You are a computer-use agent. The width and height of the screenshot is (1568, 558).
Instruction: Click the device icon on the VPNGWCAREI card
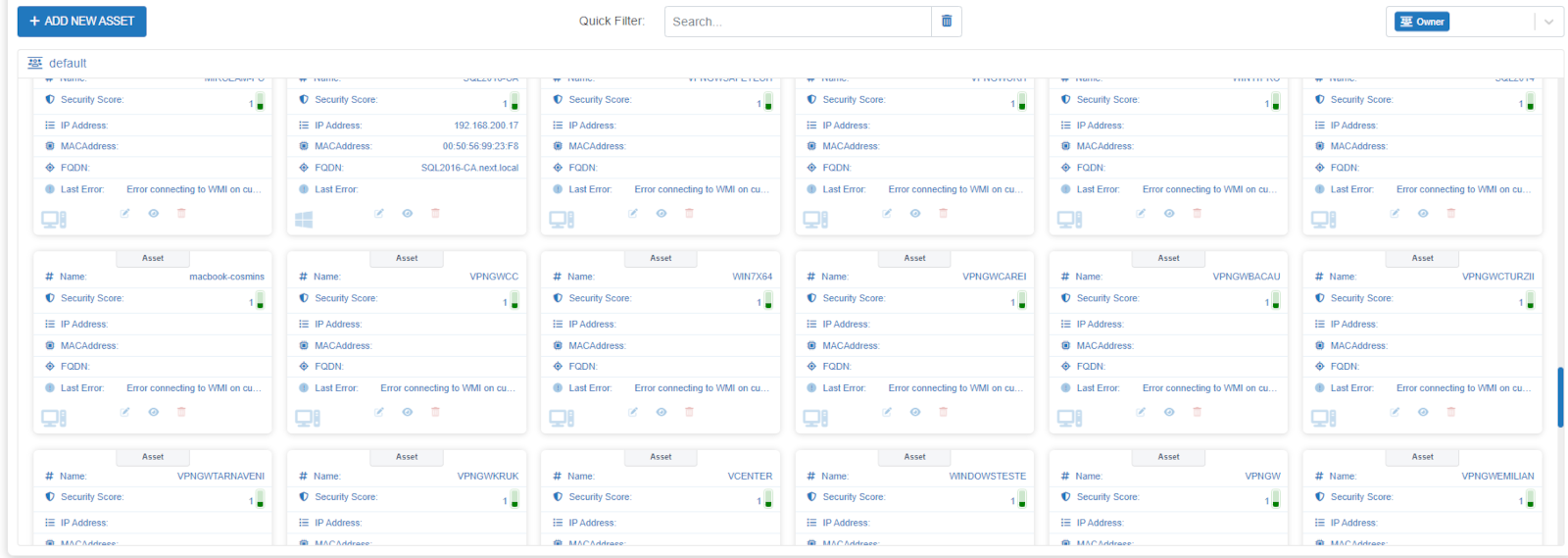coord(815,419)
